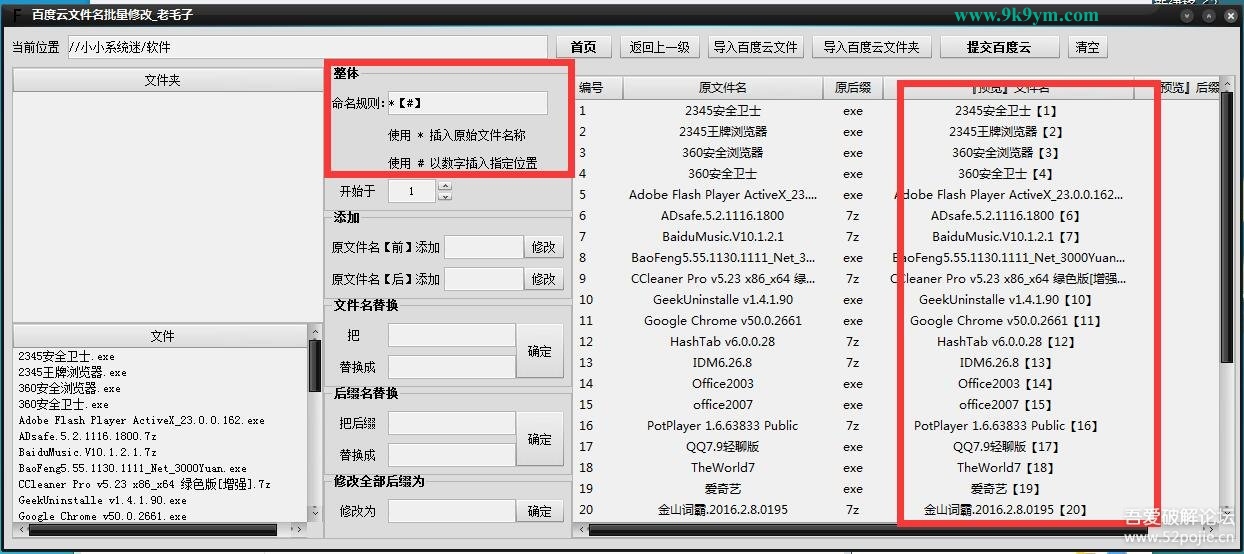
Task: Focus the 修改为 suffix input
Action: tap(451, 511)
